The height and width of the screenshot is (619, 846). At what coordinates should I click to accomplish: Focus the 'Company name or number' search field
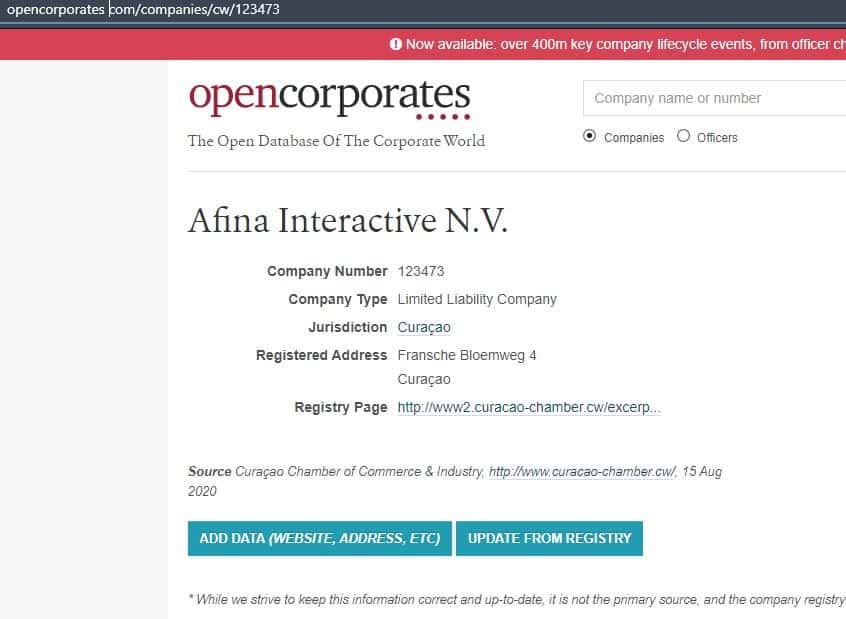pyautogui.click(x=714, y=98)
